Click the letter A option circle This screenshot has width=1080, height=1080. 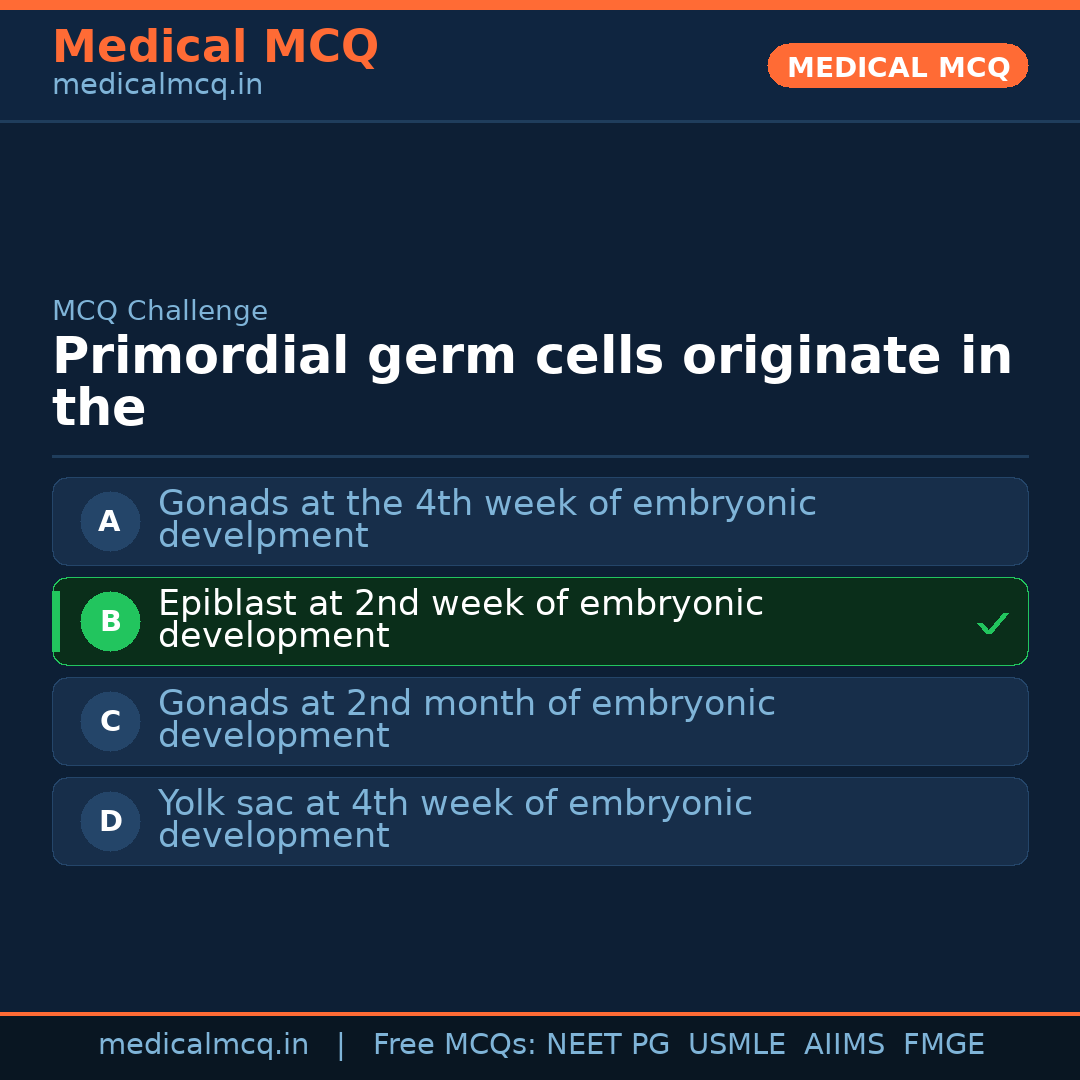point(110,521)
